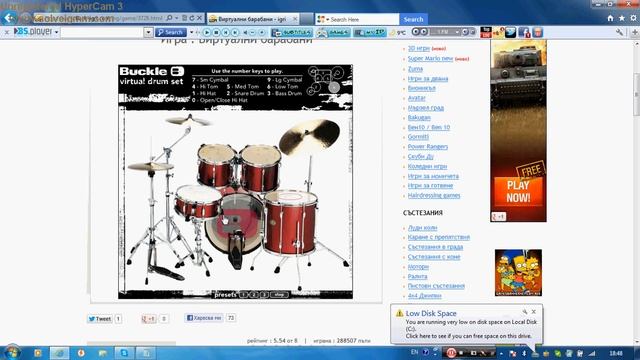Open favorites star icon
The width and height of the screenshot is (640, 360).
click(x=622, y=18)
